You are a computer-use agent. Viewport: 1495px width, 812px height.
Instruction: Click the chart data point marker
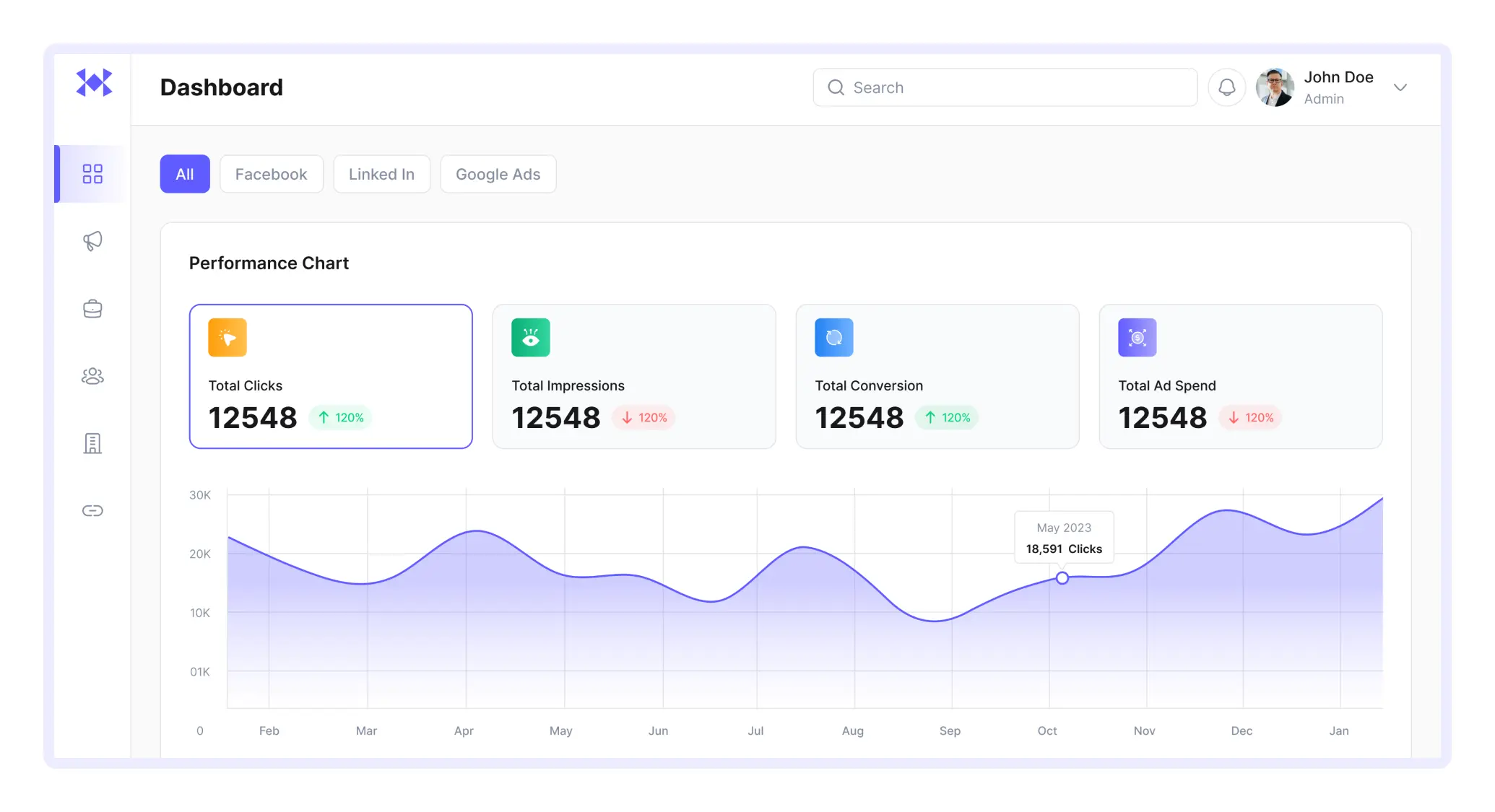point(1062,578)
